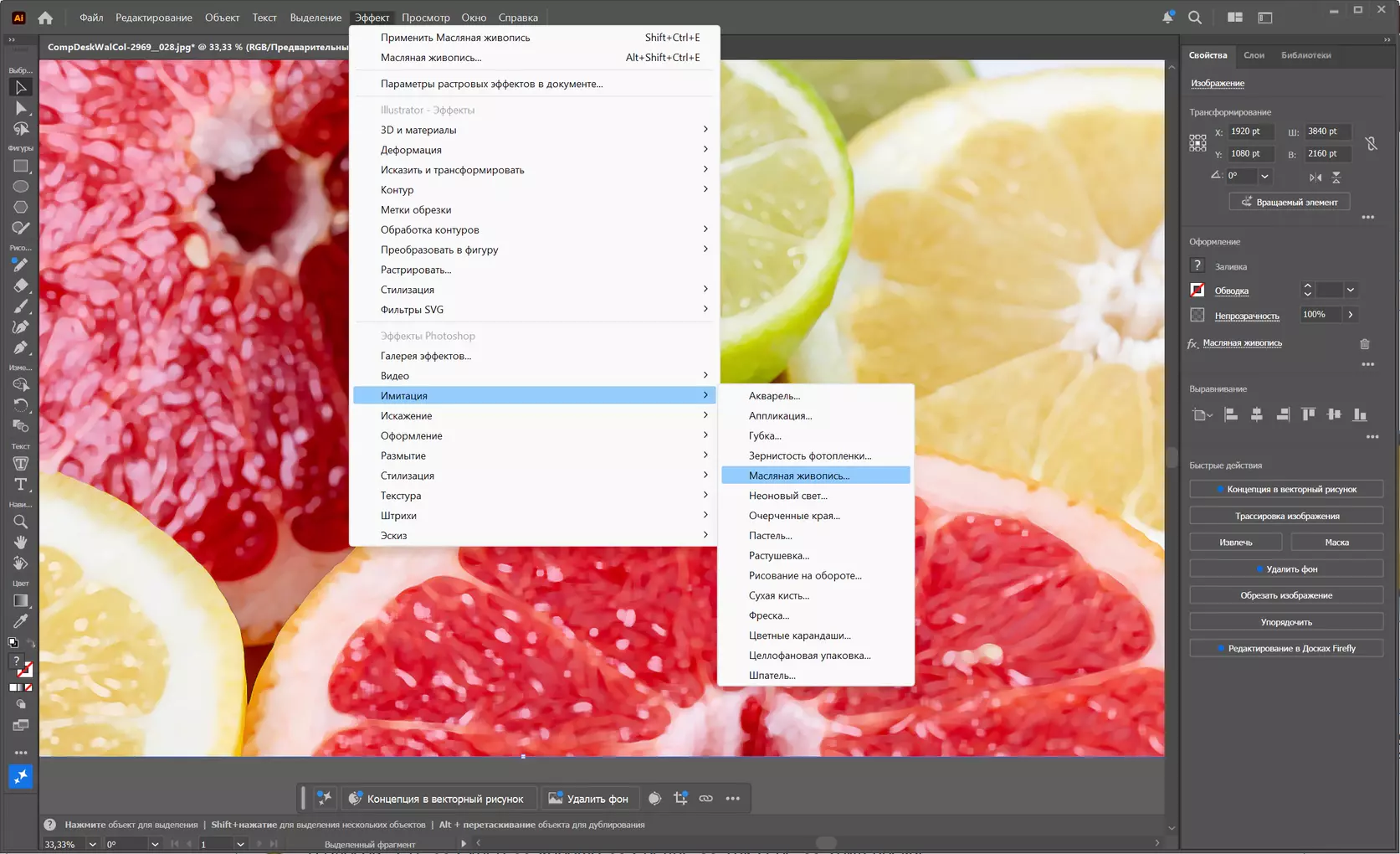
Task: Expand more Transform options ellipsis
Action: [x=1368, y=217]
